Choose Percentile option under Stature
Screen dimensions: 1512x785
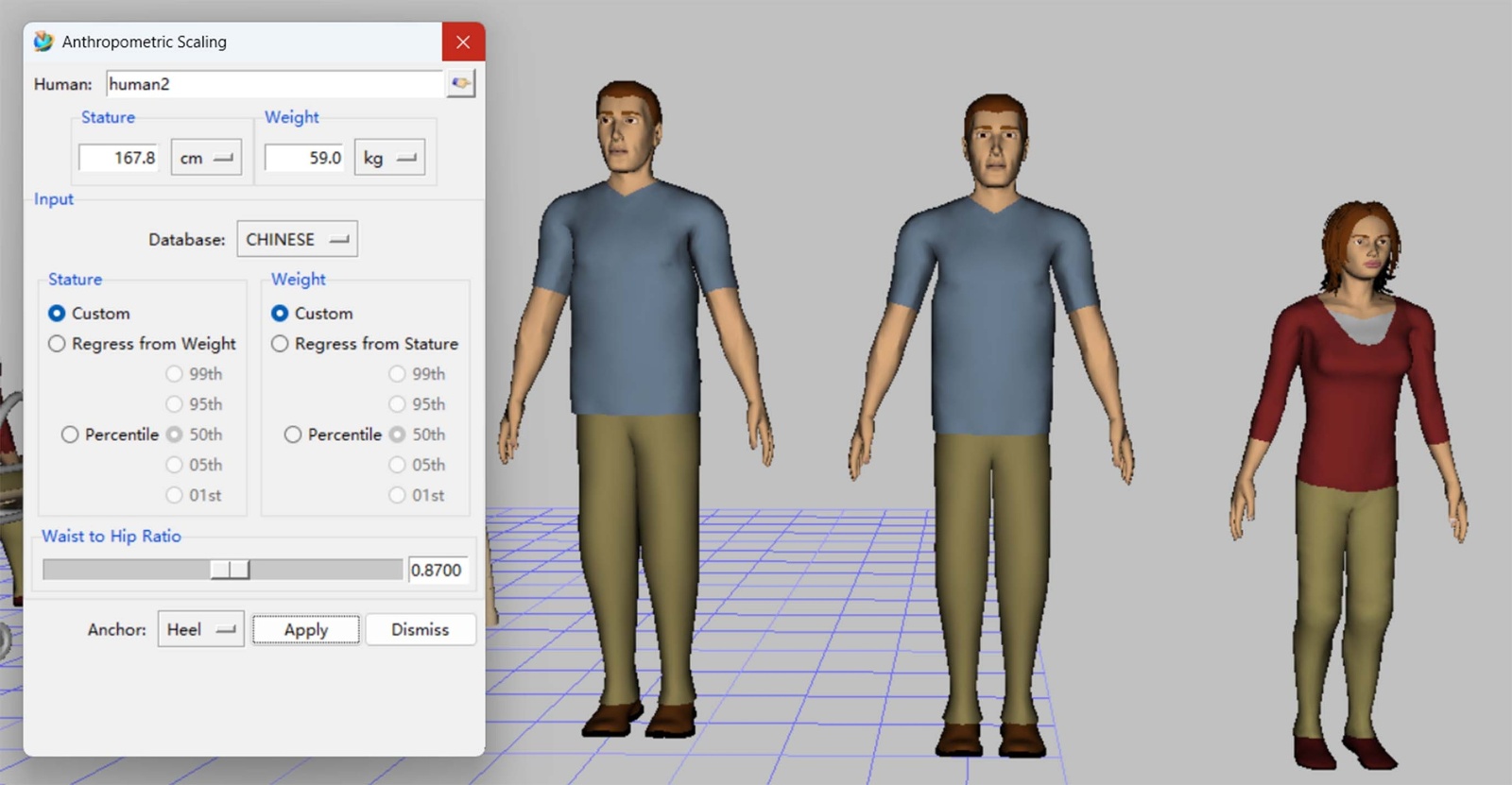tap(70, 435)
